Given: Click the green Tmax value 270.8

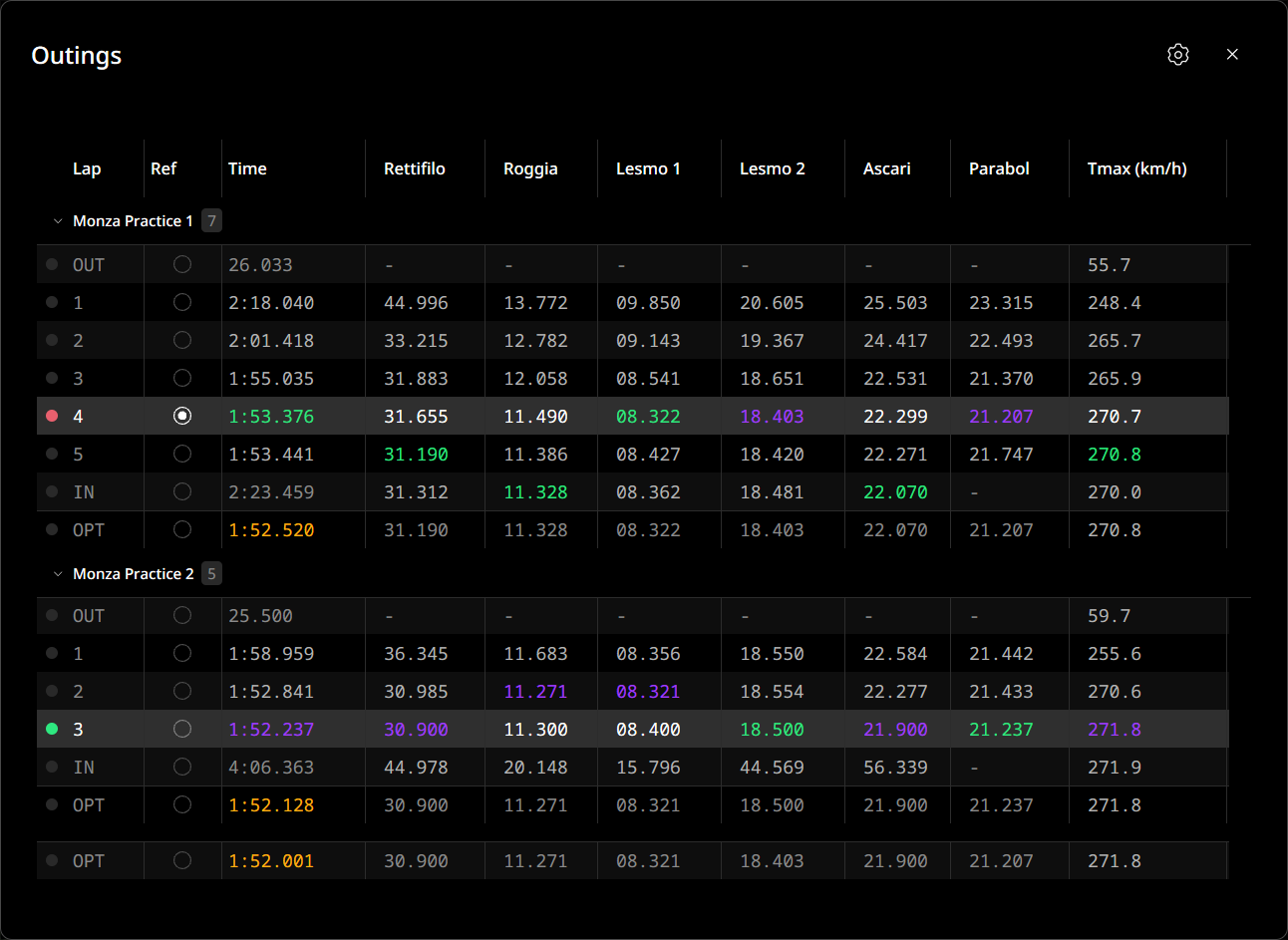Looking at the screenshot, I should 1115,455.
